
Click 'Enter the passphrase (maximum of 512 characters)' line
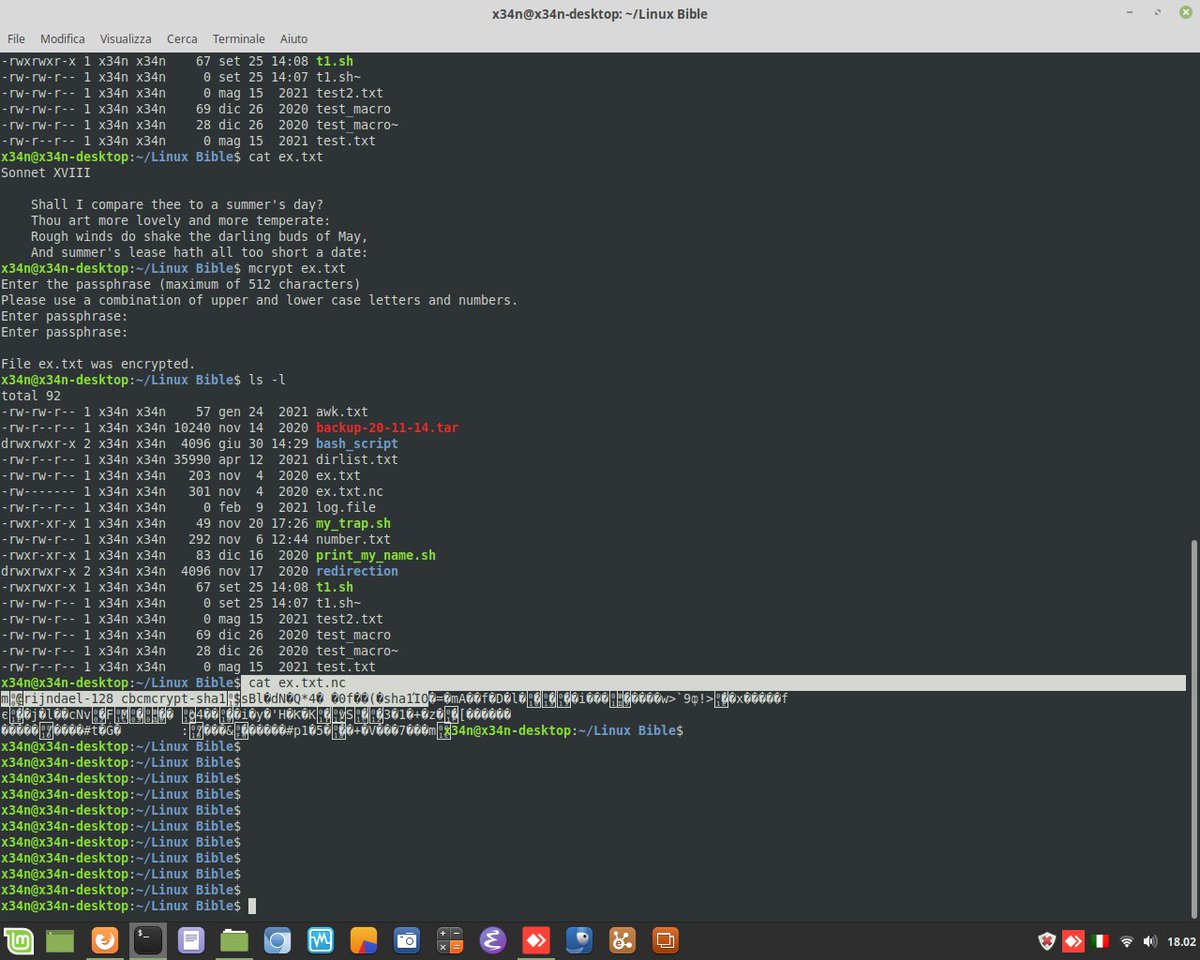click(x=180, y=285)
